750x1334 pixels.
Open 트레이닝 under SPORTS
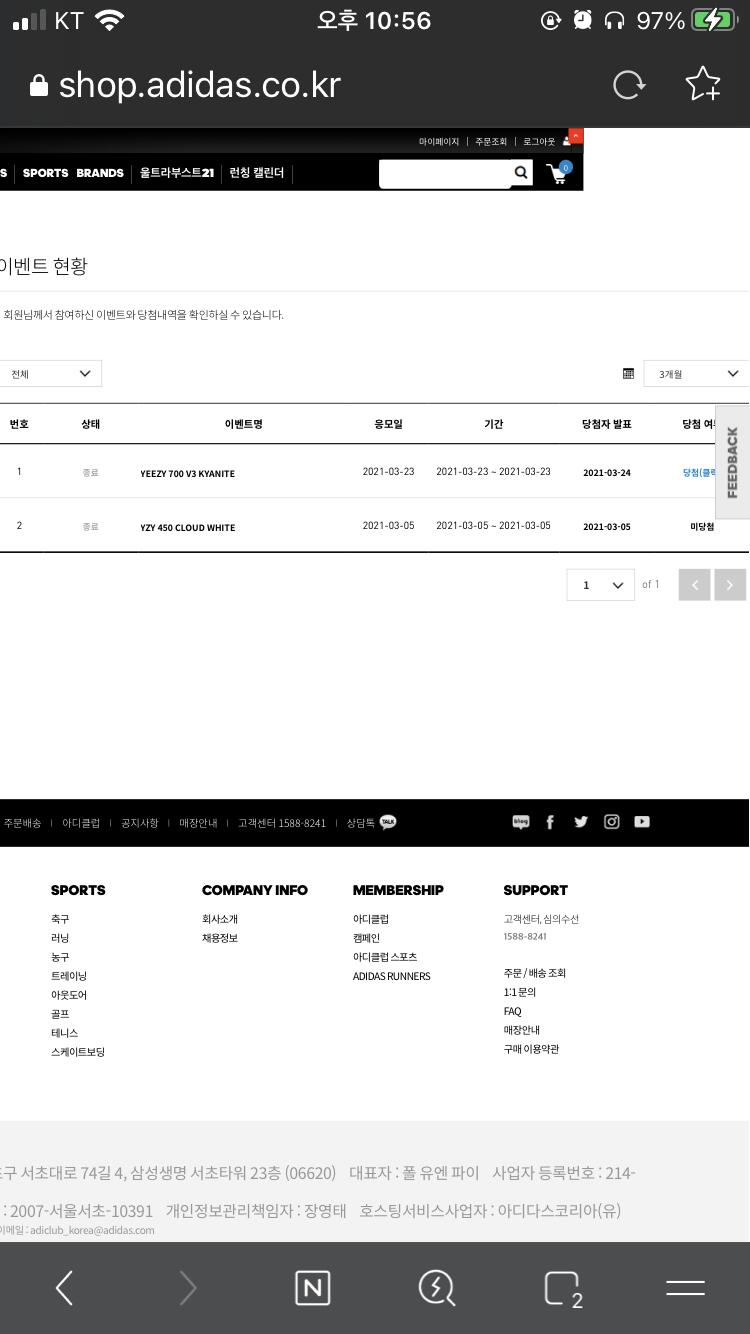click(x=69, y=976)
